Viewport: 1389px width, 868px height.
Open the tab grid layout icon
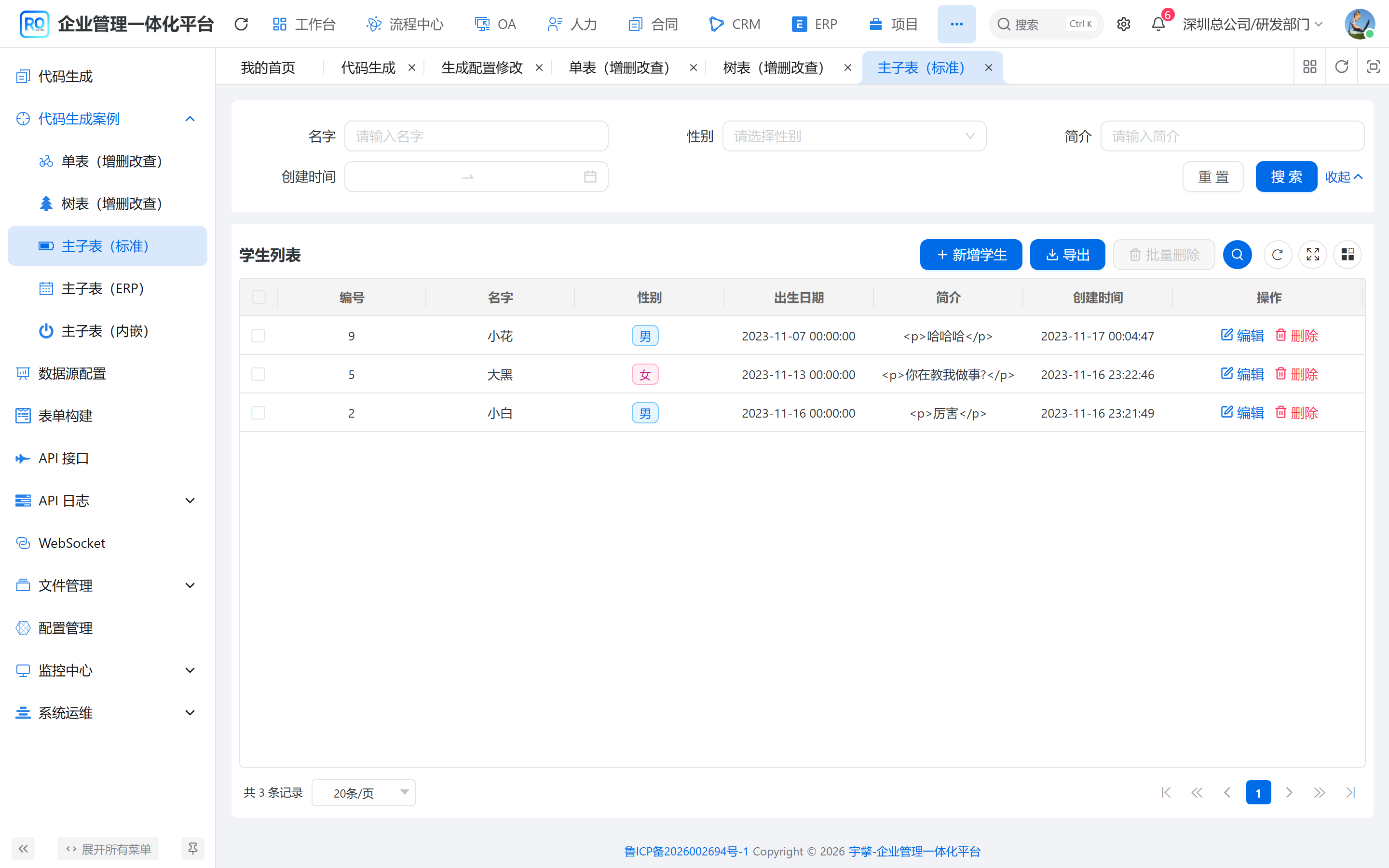point(1310,67)
